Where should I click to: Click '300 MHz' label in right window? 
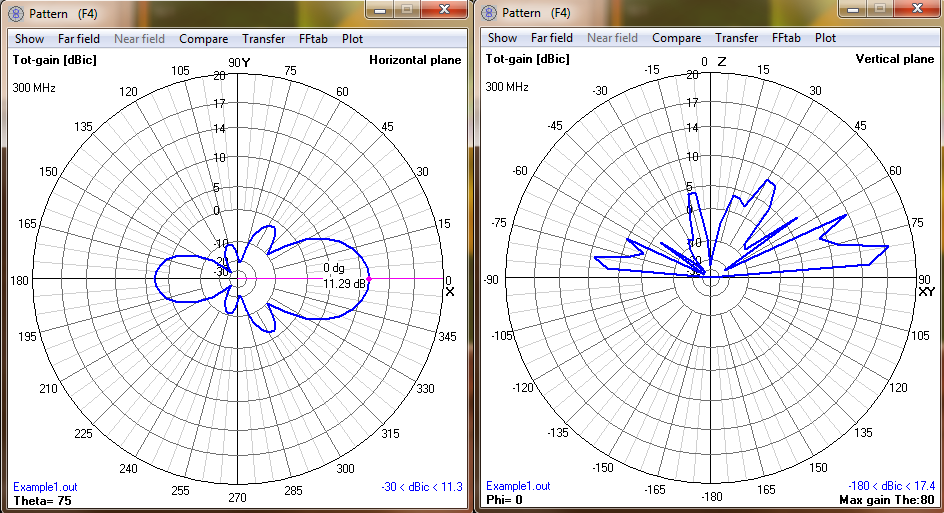(508, 87)
